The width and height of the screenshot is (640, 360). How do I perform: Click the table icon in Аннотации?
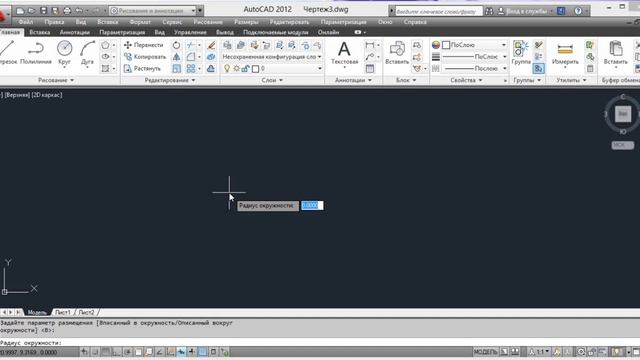click(x=370, y=69)
